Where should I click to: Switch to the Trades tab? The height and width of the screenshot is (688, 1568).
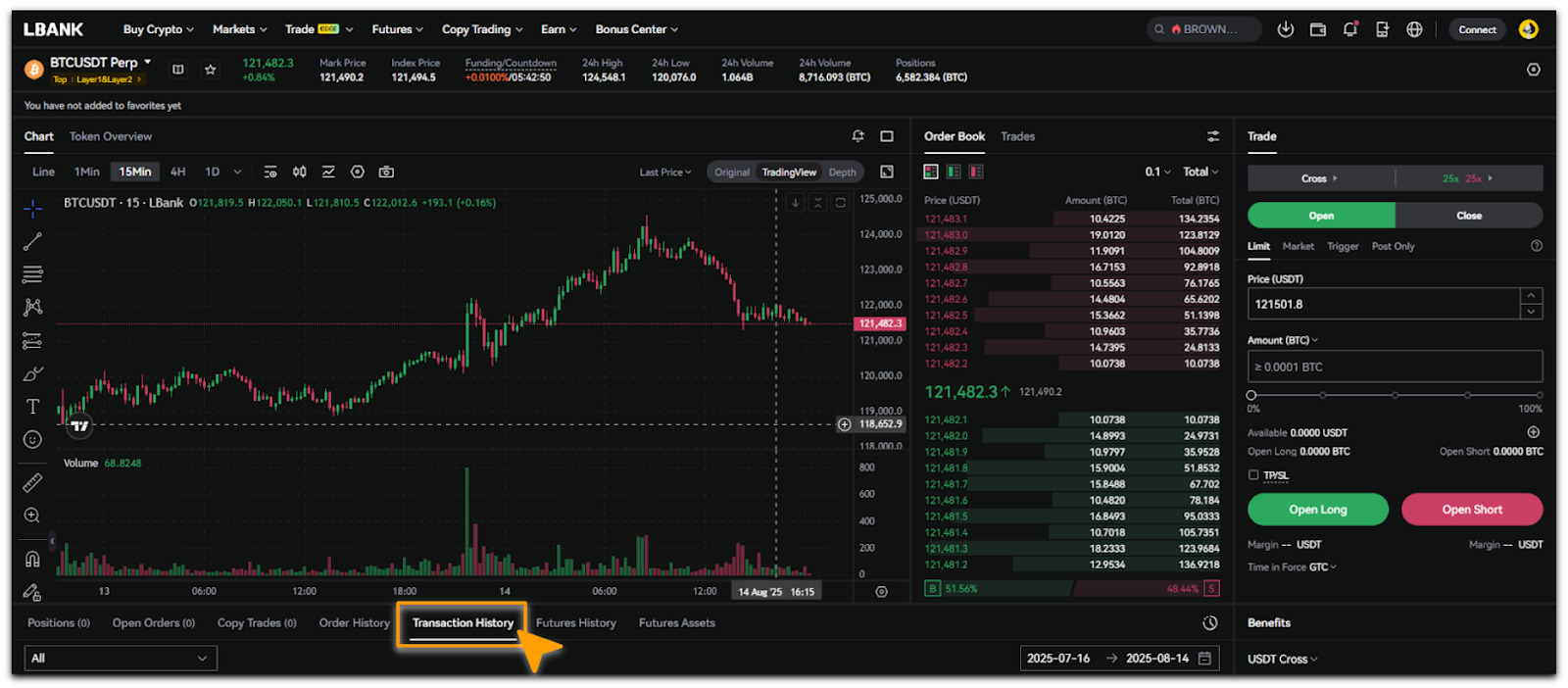[1017, 136]
